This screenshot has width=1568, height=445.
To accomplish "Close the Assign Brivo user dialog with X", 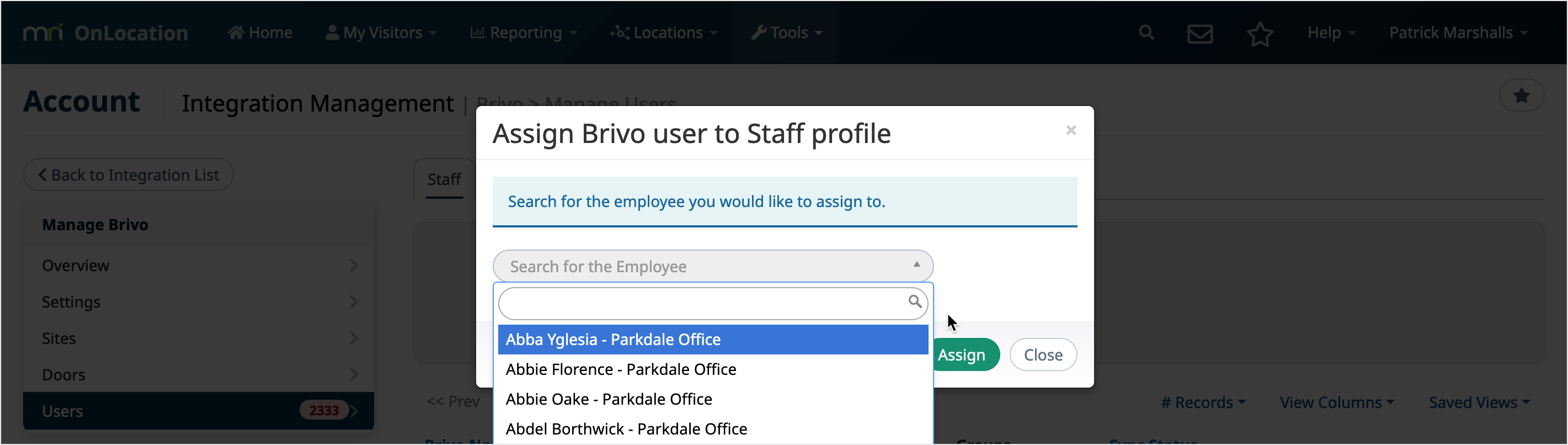I will [1071, 130].
